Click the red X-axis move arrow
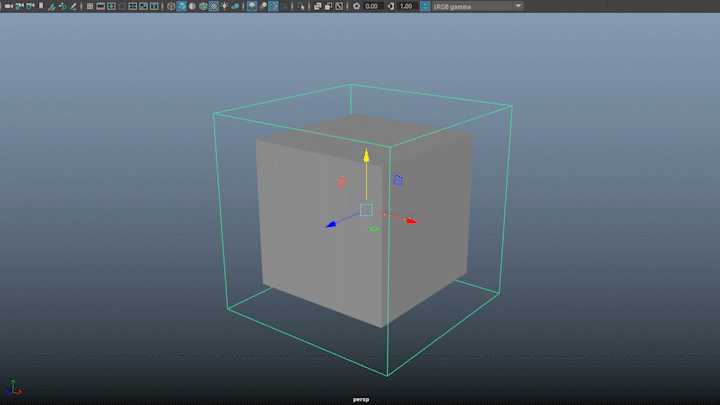This screenshot has width=720, height=405. point(412,221)
